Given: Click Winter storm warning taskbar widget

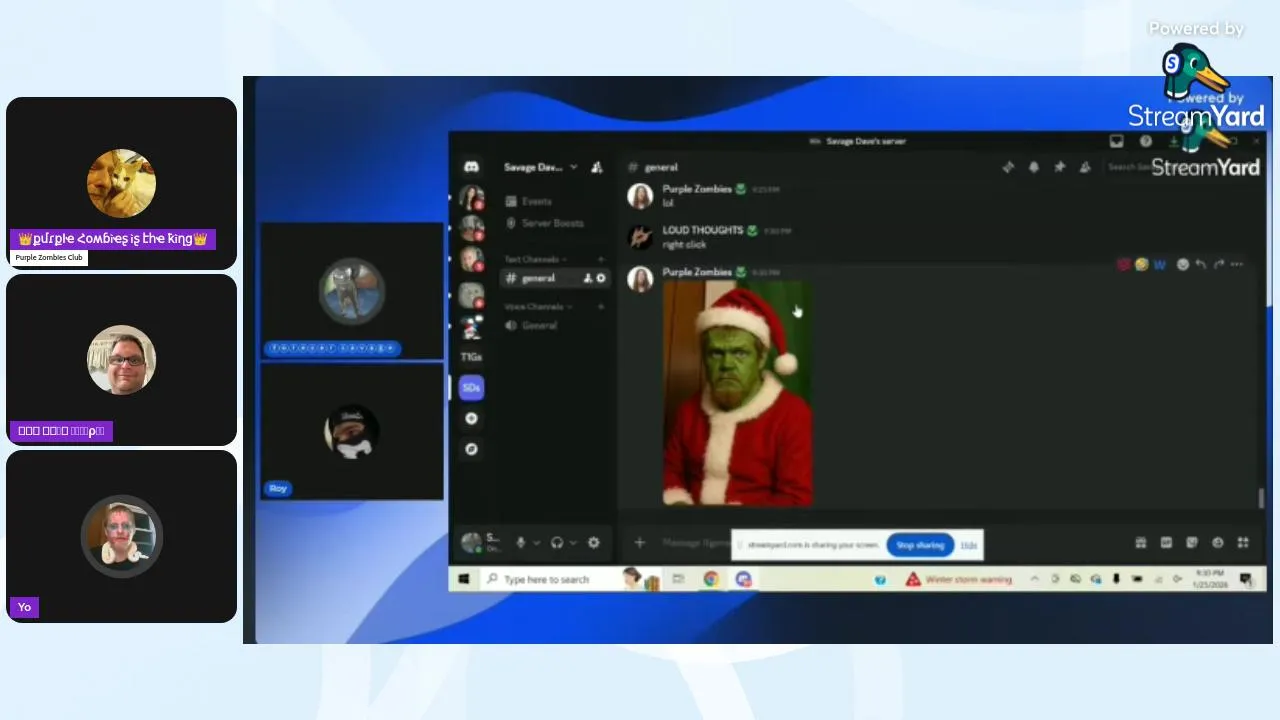Looking at the screenshot, I should pos(959,579).
